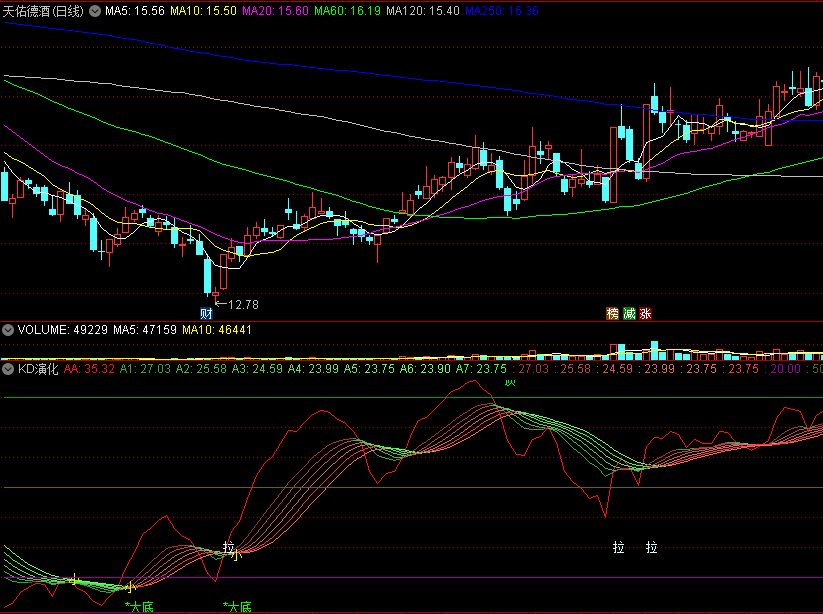Click the VOLUME: 49229 label
This screenshot has width=823, height=614.
(x=63, y=330)
